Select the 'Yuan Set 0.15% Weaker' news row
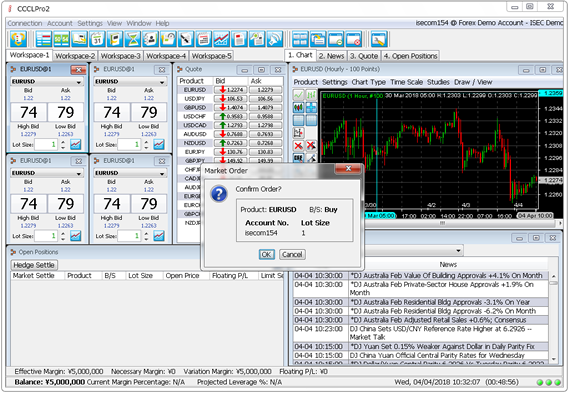 pos(421,346)
